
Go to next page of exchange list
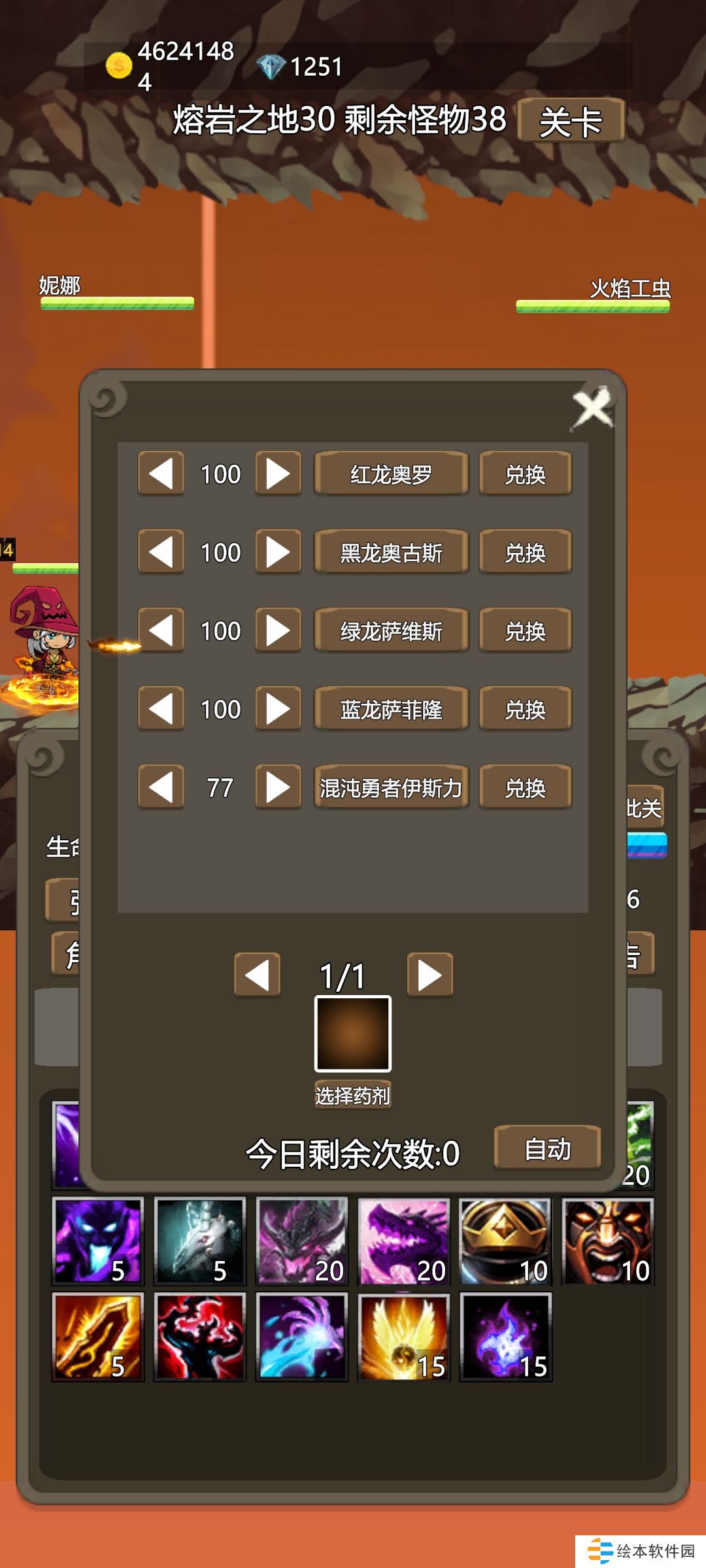tap(430, 975)
